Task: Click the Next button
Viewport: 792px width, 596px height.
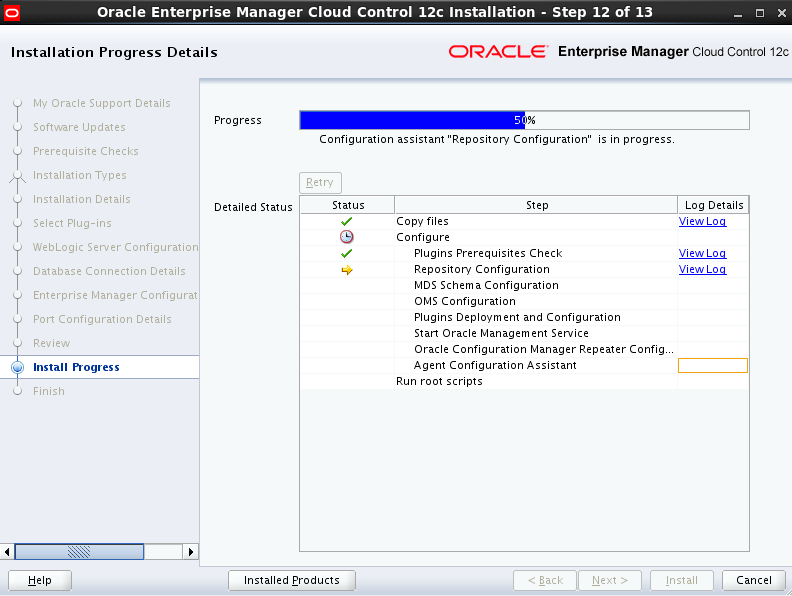Action: [x=610, y=580]
